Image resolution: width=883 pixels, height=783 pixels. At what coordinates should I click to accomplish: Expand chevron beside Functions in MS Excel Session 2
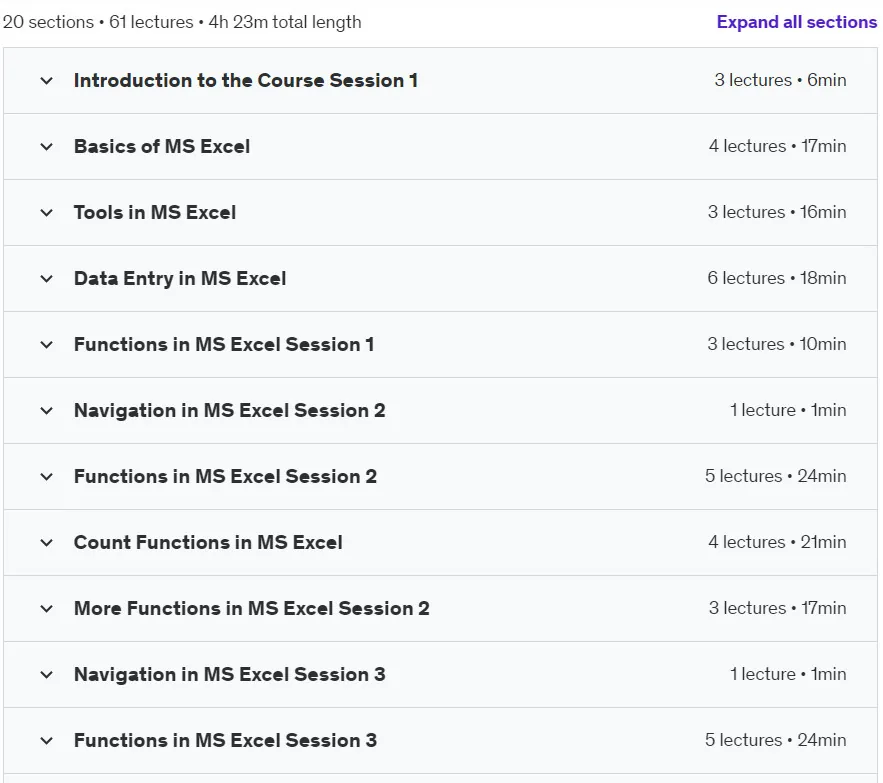tap(47, 477)
